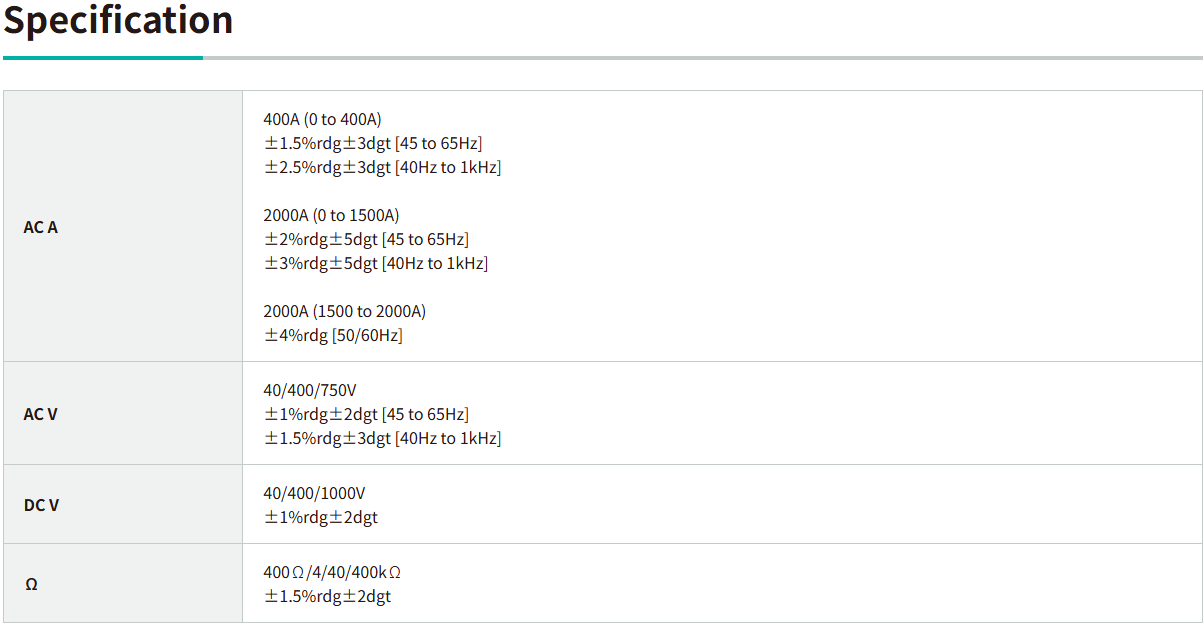Click the ±2.5%rdg±3dgt accuracy line
Image resolution: width=1203 pixels, height=623 pixels.
point(382,167)
